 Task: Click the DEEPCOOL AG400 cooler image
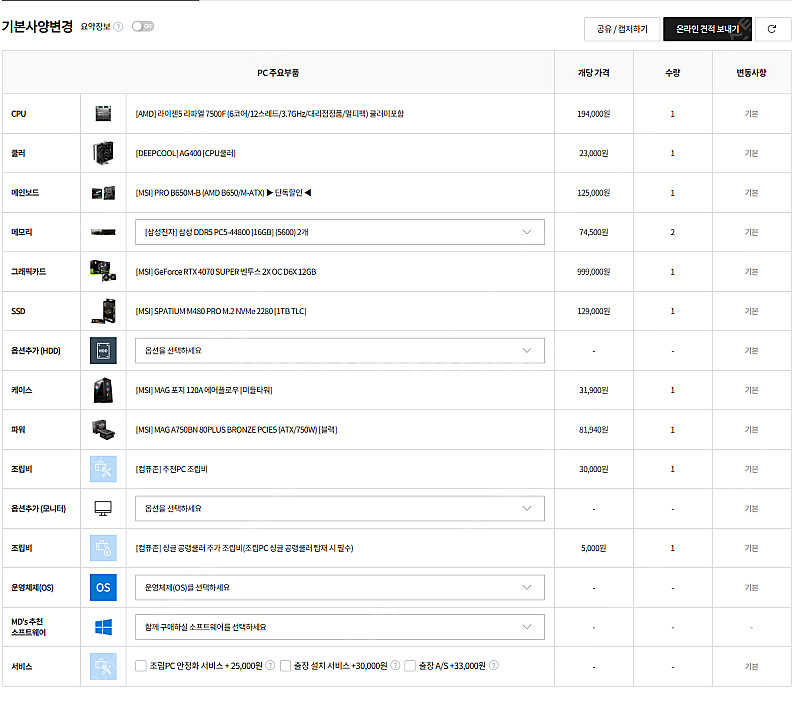pos(103,153)
